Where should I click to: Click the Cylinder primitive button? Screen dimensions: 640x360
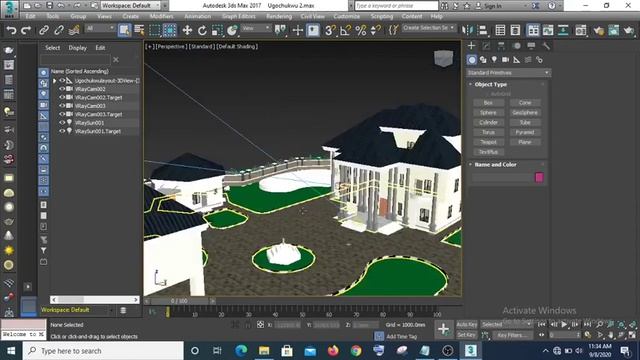coord(488,122)
